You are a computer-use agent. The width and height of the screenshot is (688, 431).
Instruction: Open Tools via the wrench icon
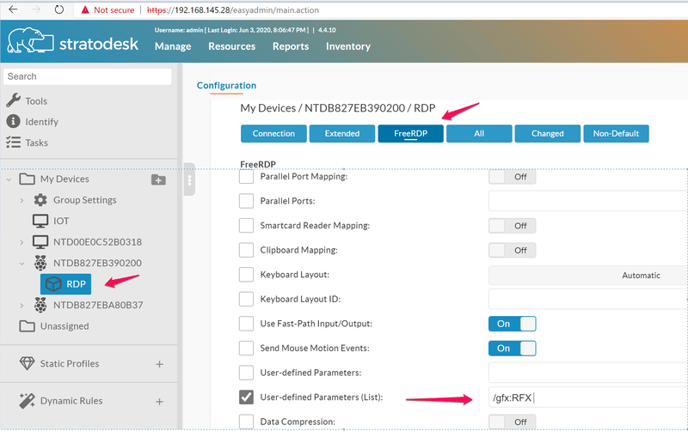pos(13,101)
